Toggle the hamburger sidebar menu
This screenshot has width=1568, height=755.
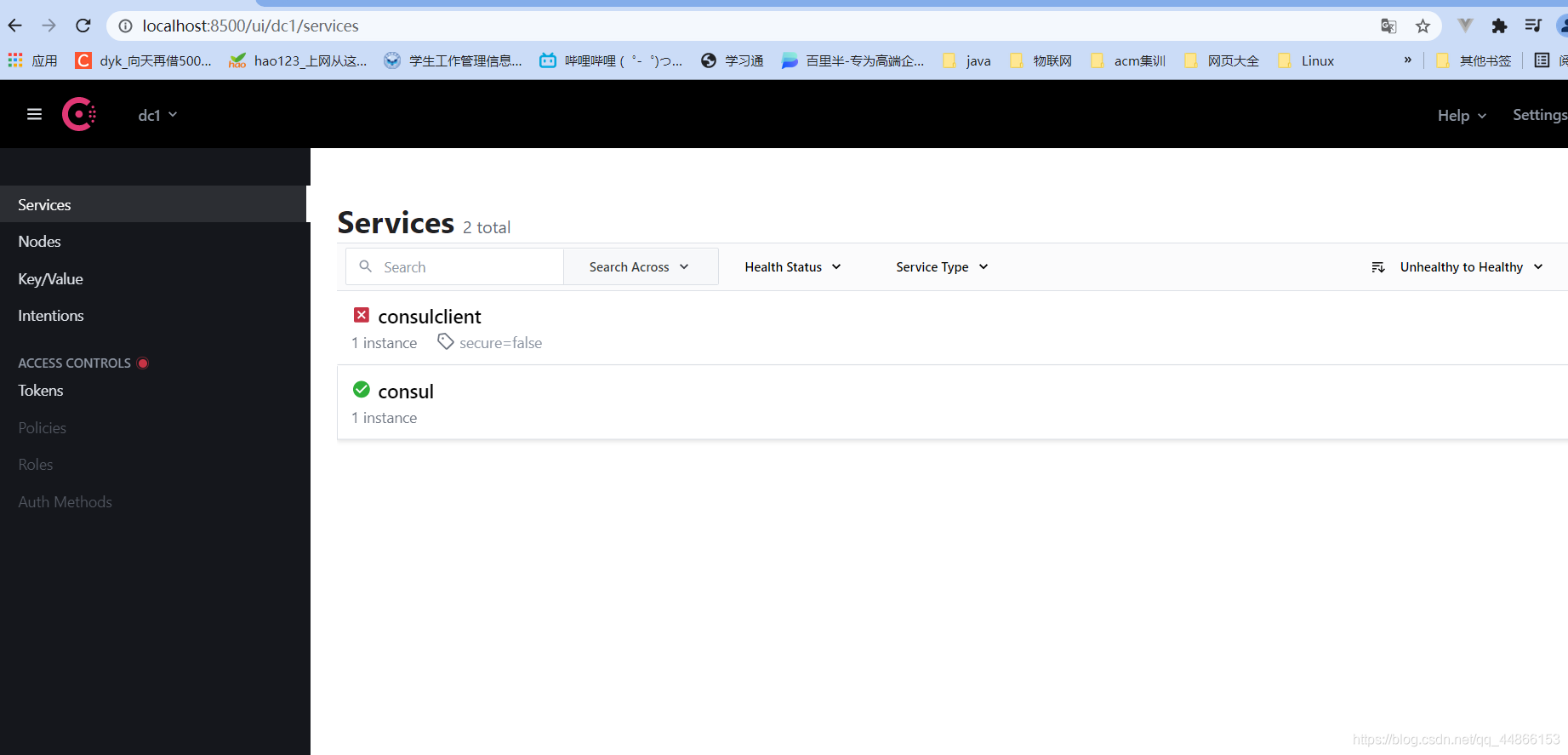34,114
